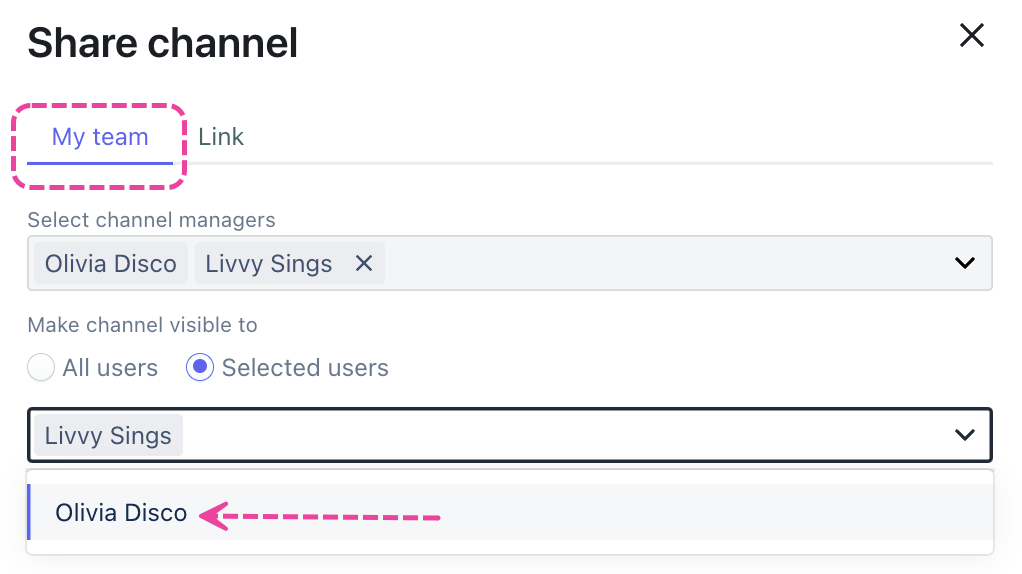The width and height of the screenshot is (1022, 574).
Task: Click the Share channel heading
Action: click(162, 43)
